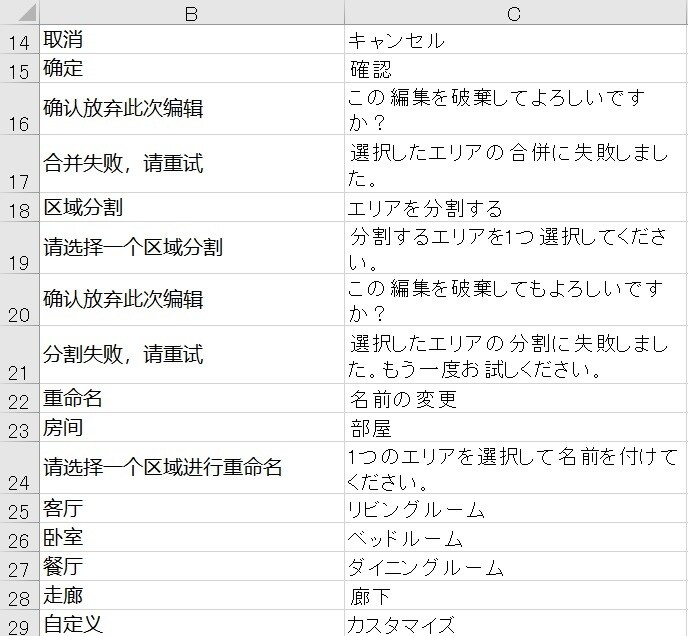Select row 29 header
Viewport: 688px width, 636px height.
pyautogui.click(x=19, y=623)
